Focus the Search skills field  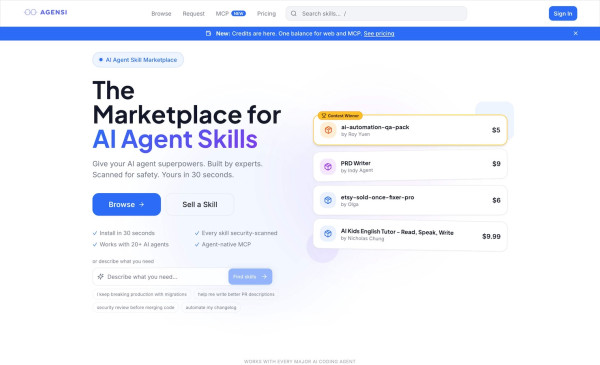(x=376, y=13)
